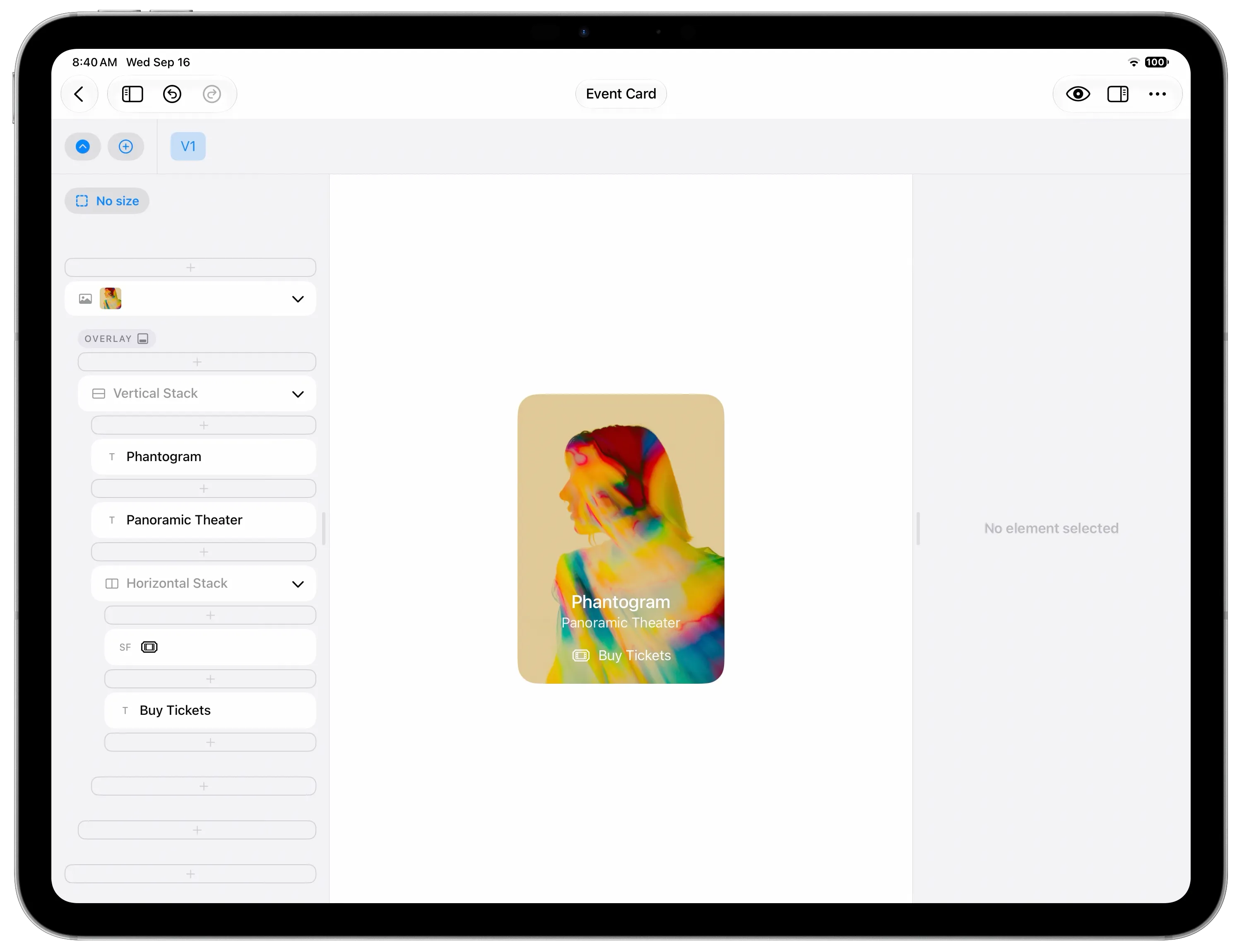Click the image element type icon
1242x952 pixels.
(86, 298)
